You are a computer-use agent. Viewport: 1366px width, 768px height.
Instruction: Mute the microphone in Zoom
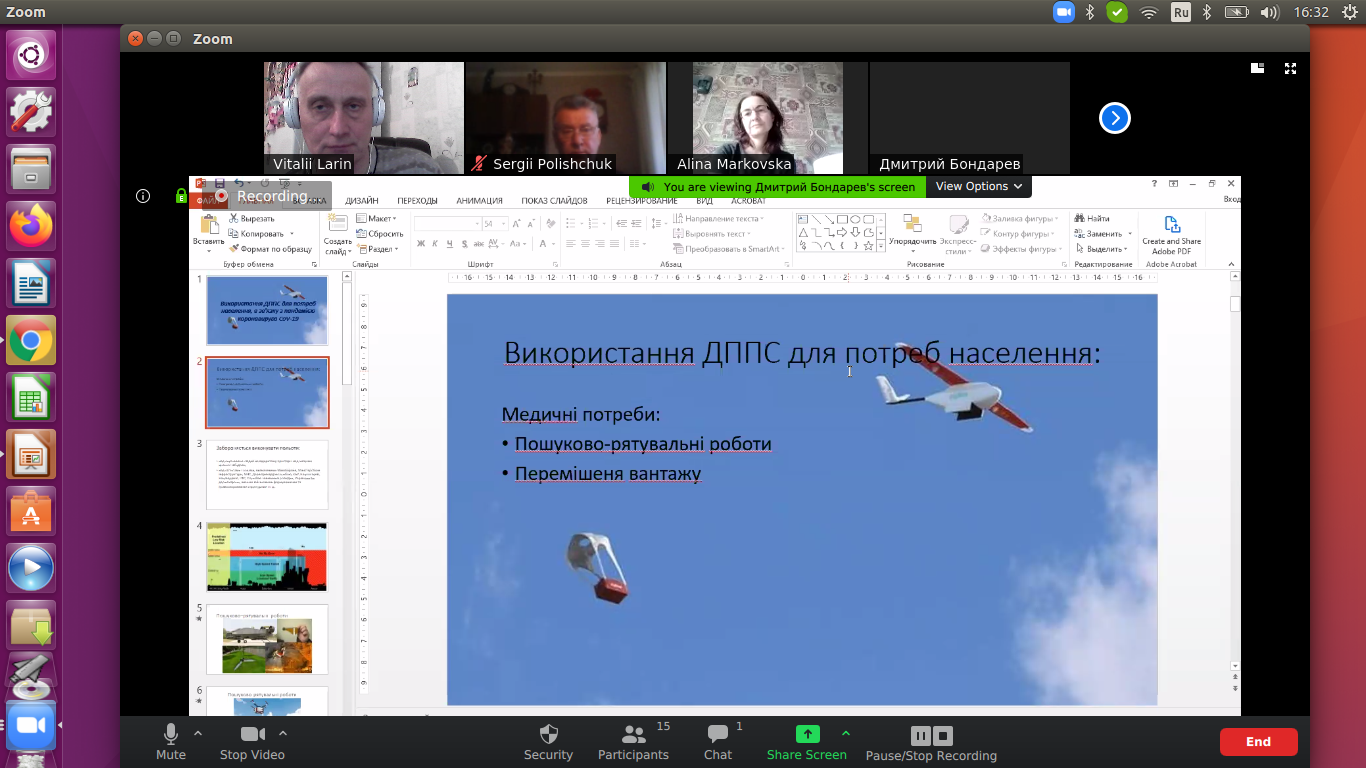171,742
